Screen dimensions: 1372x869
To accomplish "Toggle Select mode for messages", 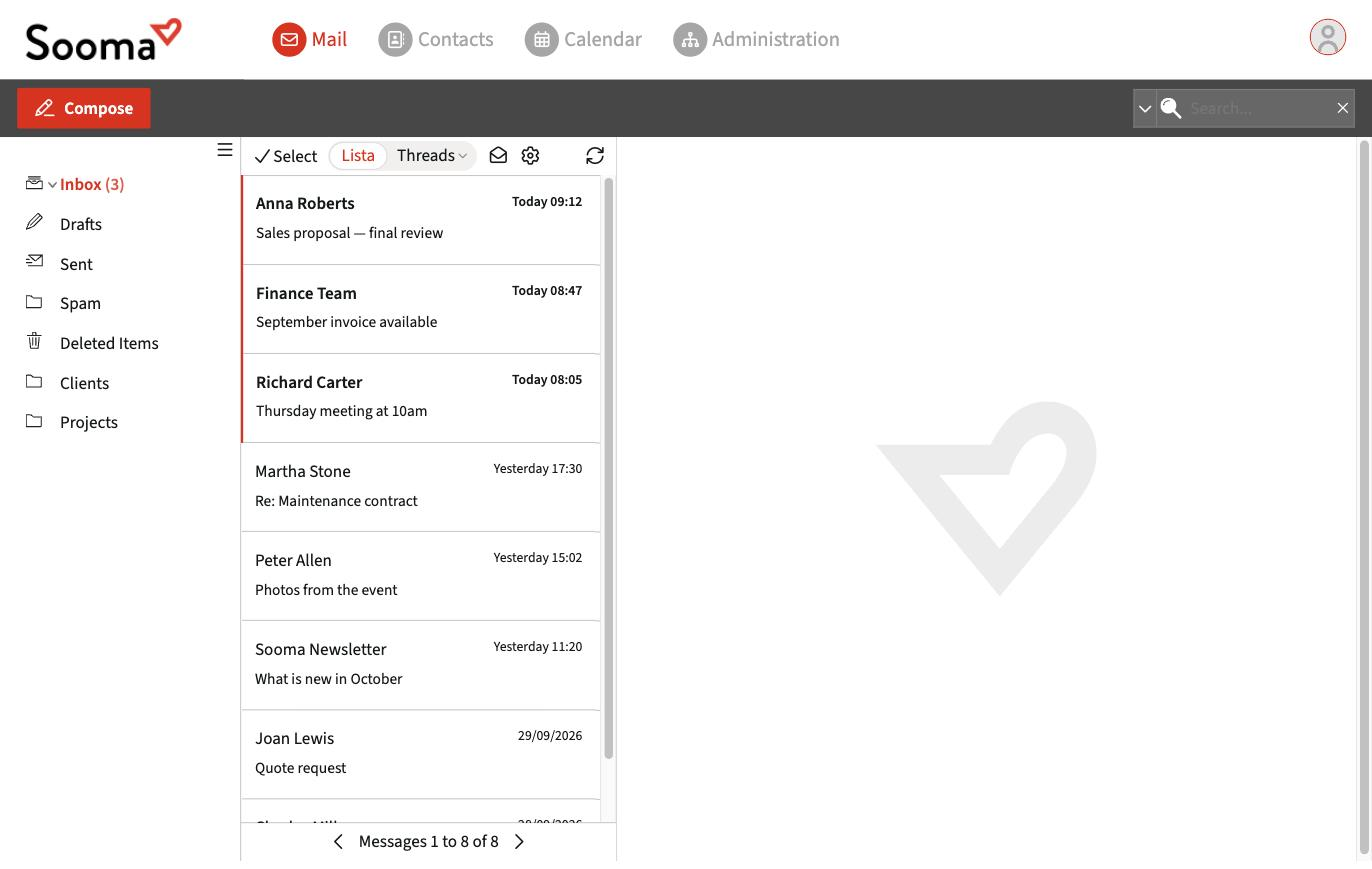I will [286, 156].
